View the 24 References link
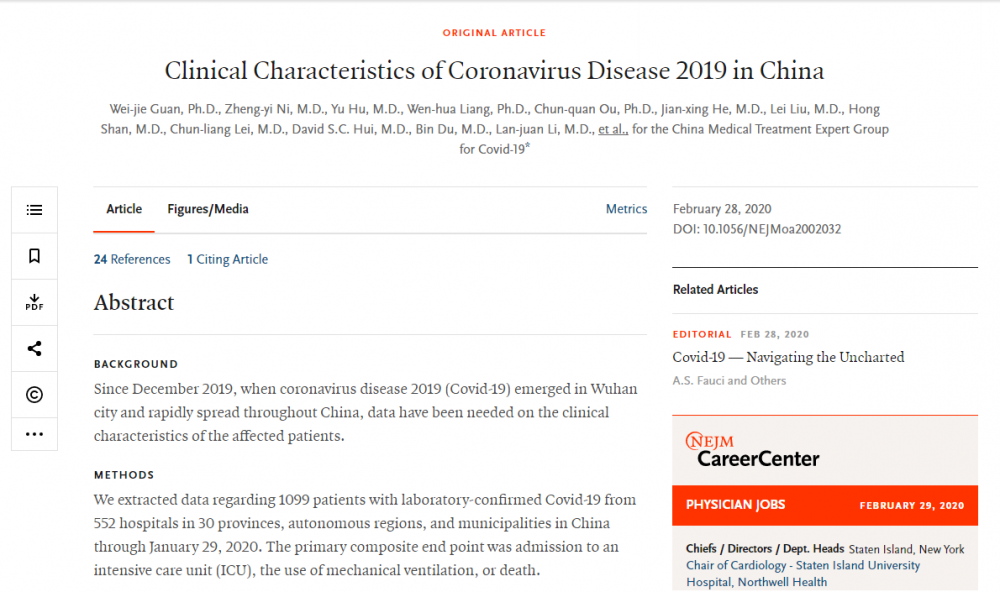 [132, 260]
